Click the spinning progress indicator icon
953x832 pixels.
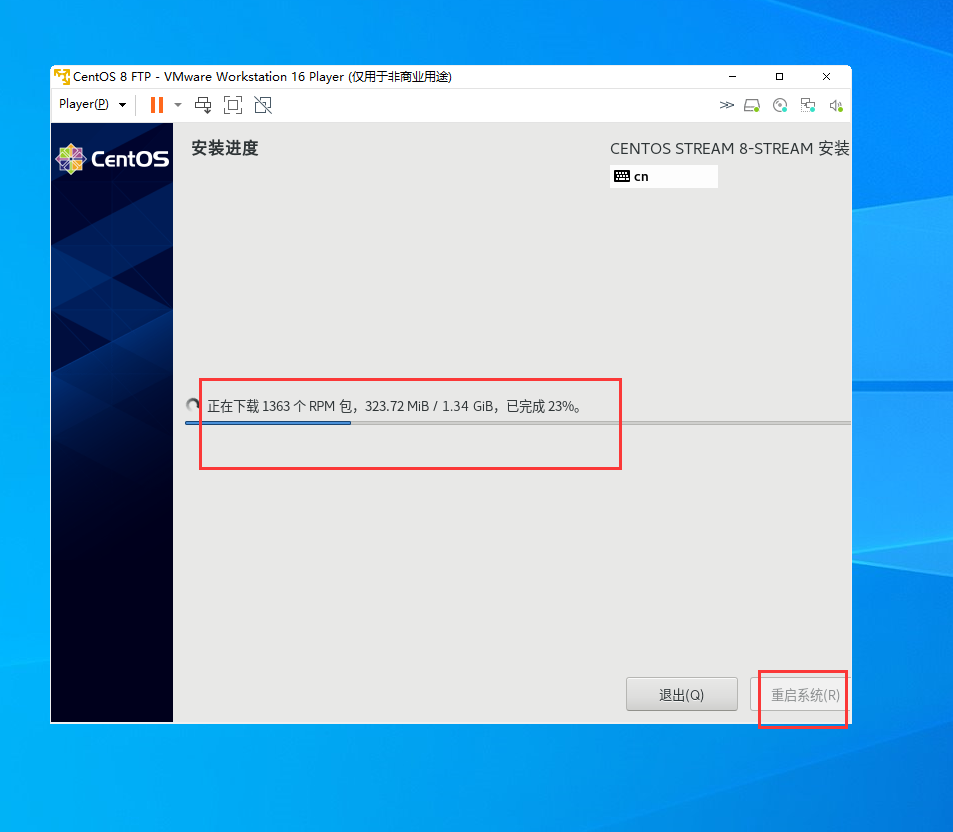(193, 405)
